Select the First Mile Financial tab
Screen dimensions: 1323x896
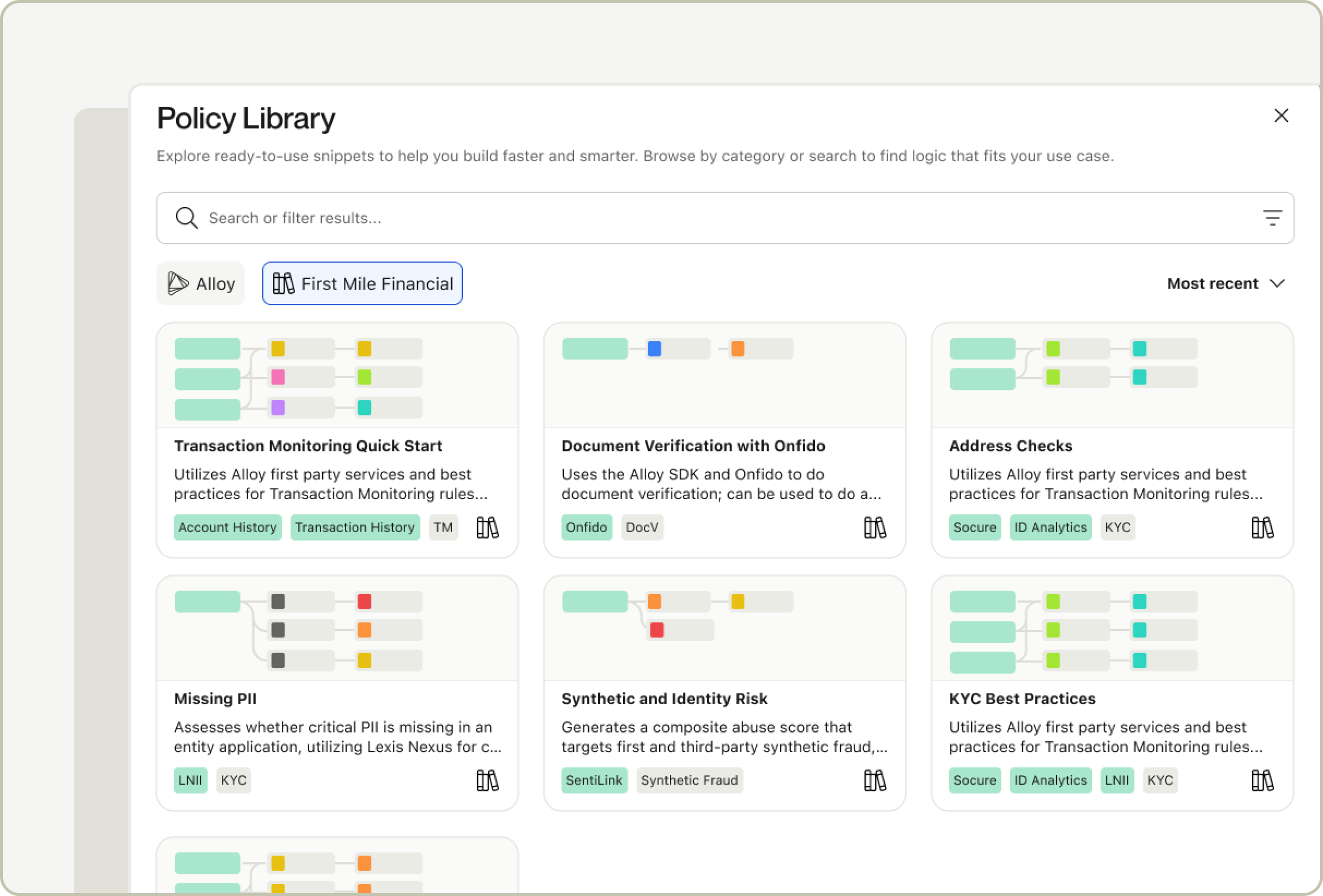(x=362, y=283)
